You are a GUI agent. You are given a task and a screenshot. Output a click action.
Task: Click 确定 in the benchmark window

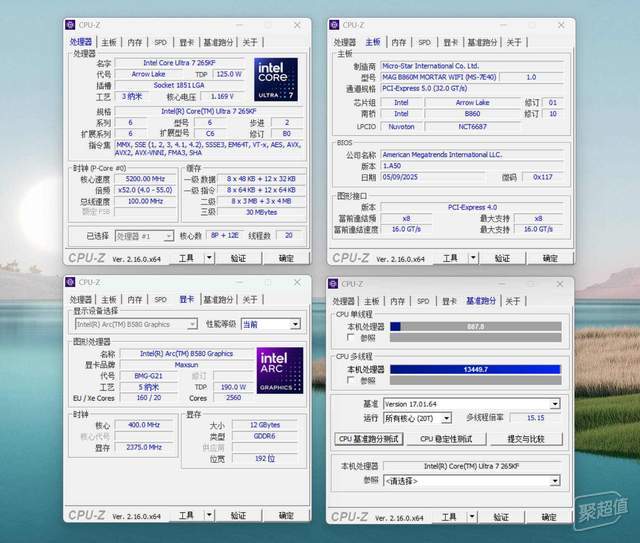(x=549, y=517)
